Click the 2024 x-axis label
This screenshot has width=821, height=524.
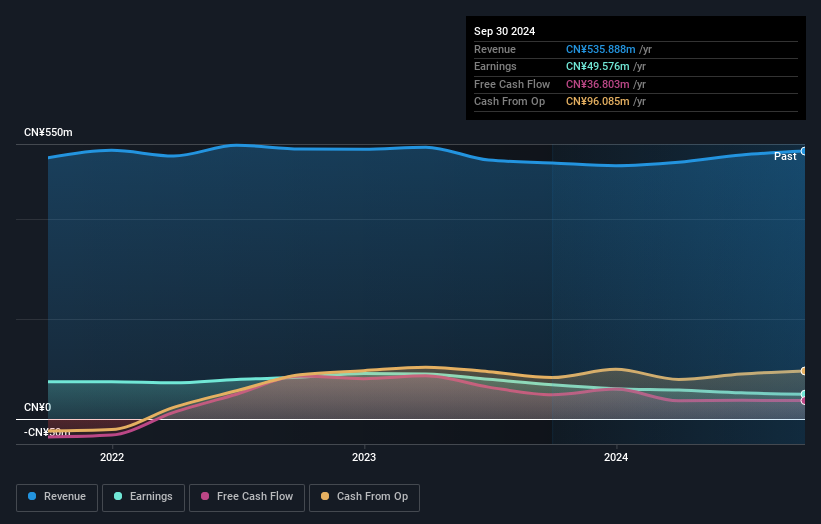point(616,458)
